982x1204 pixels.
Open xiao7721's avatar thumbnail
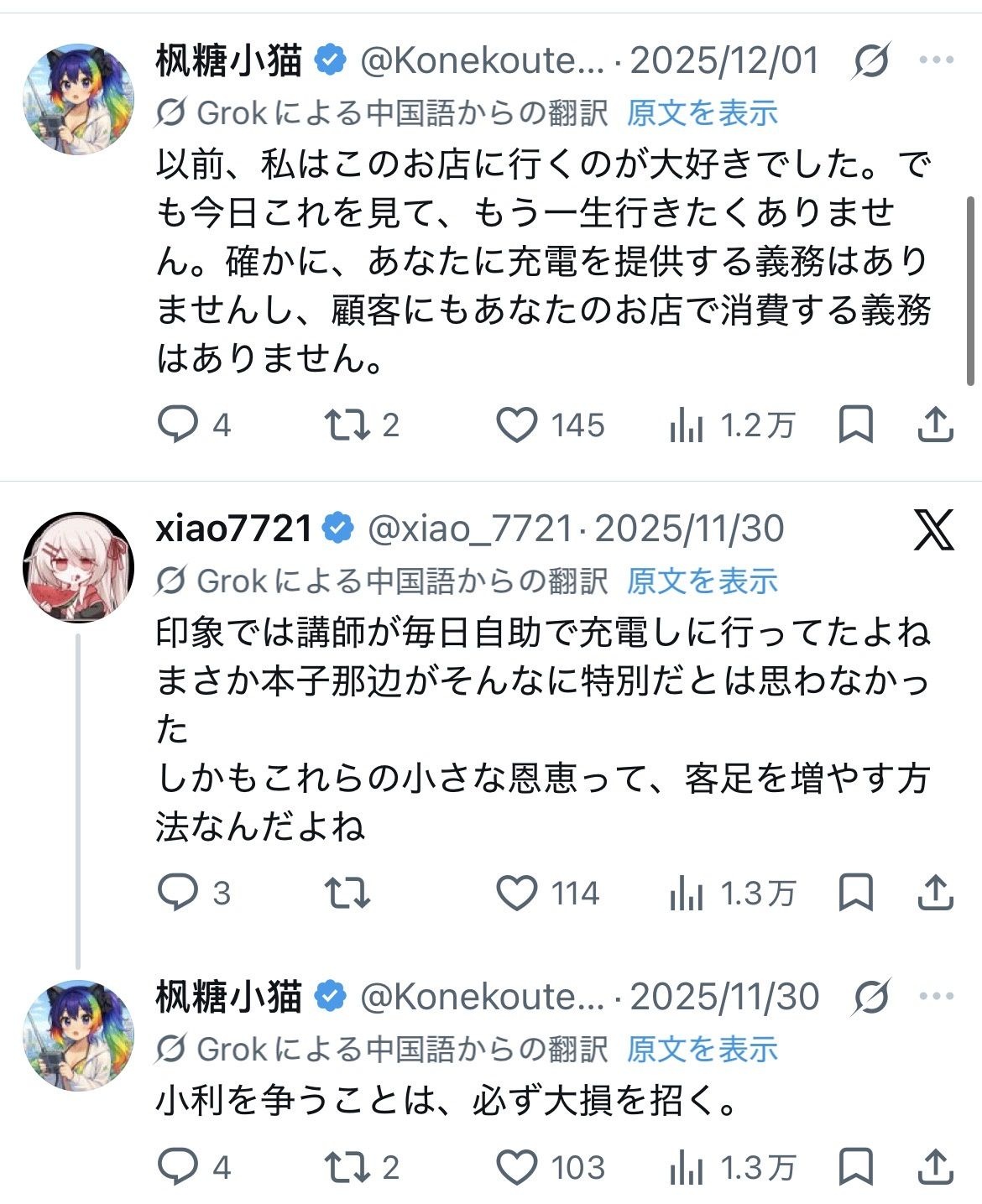[78, 567]
